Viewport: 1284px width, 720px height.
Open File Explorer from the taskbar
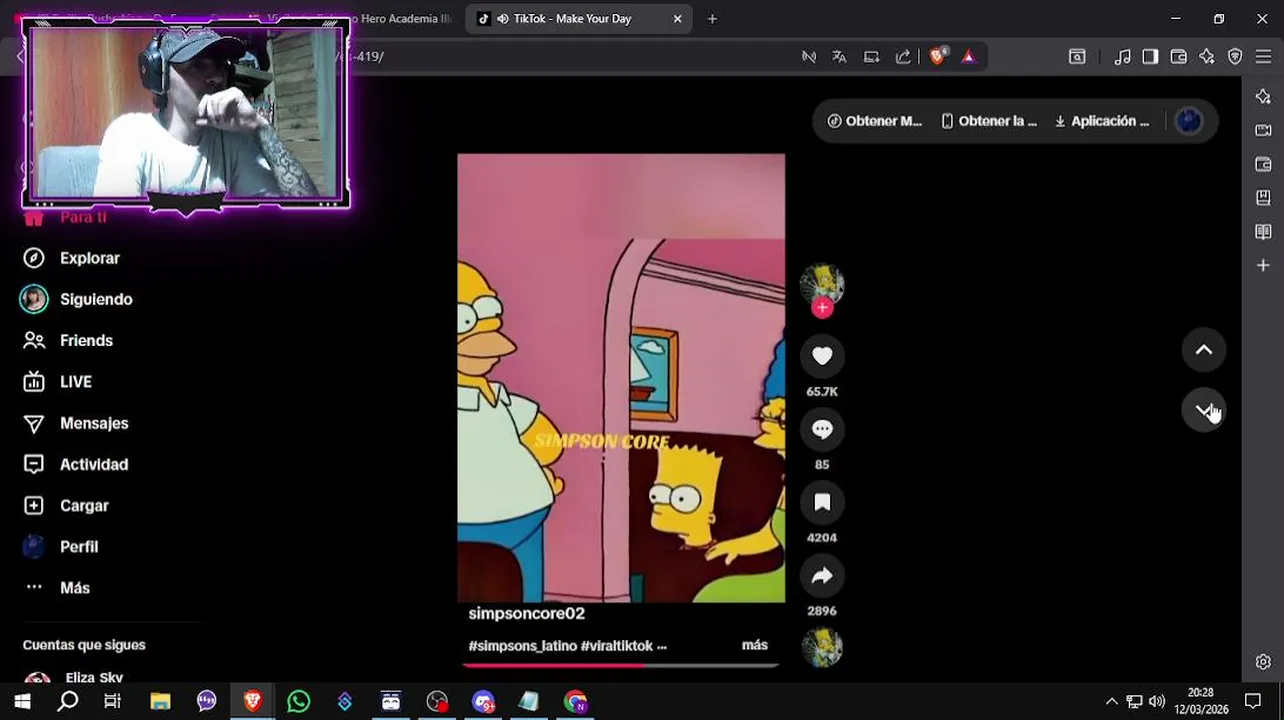tap(160, 701)
